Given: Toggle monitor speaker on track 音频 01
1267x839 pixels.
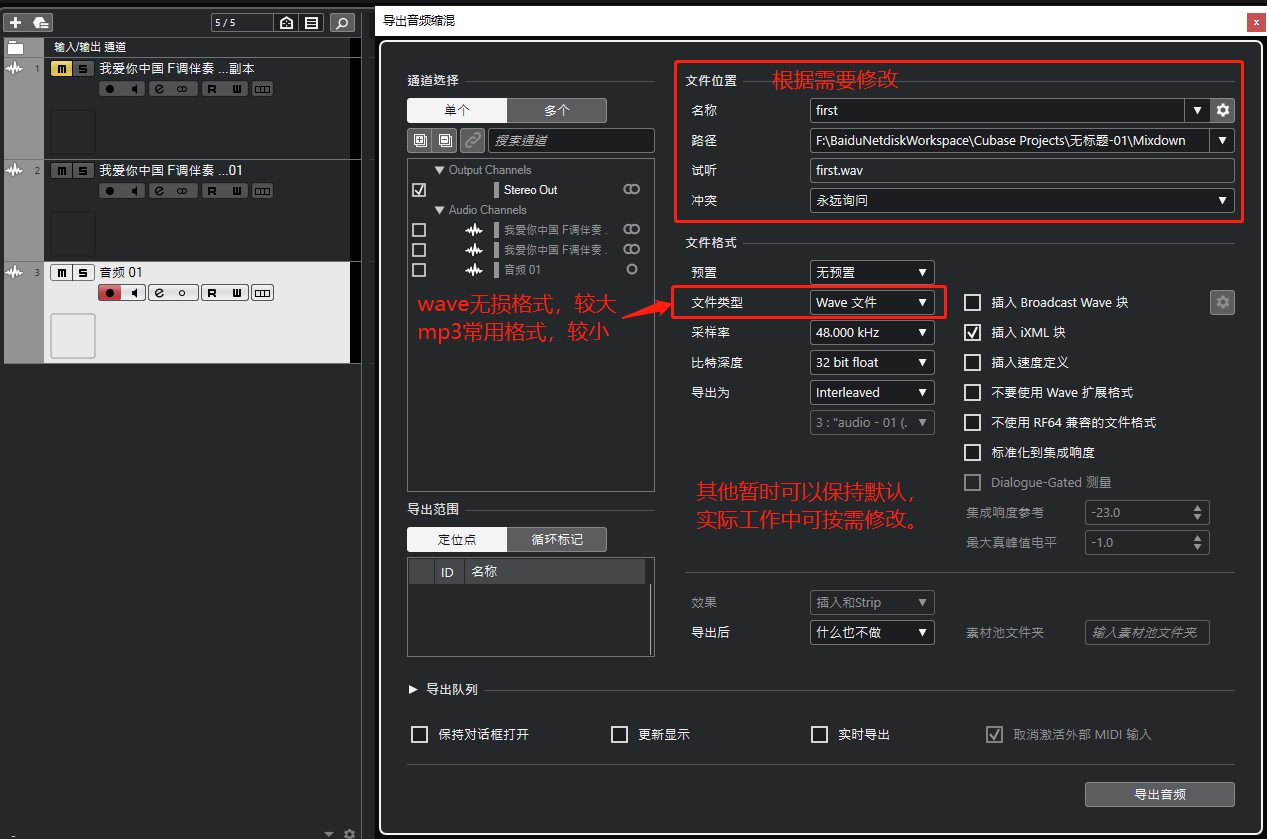Looking at the screenshot, I should point(134,293).
